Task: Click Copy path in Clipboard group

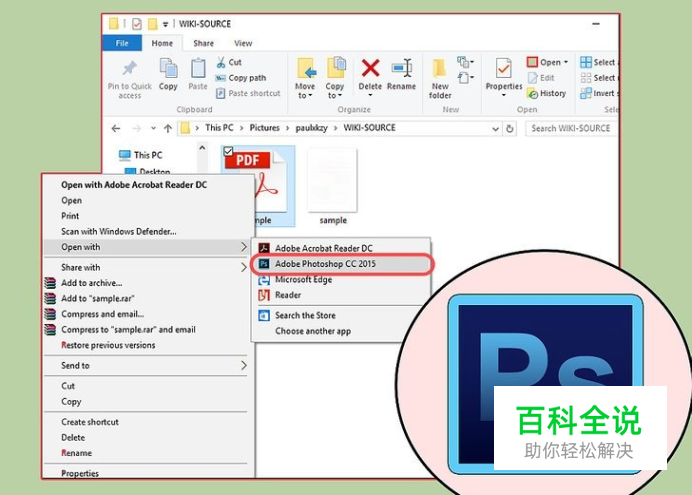Action: [x=241, y=78]
